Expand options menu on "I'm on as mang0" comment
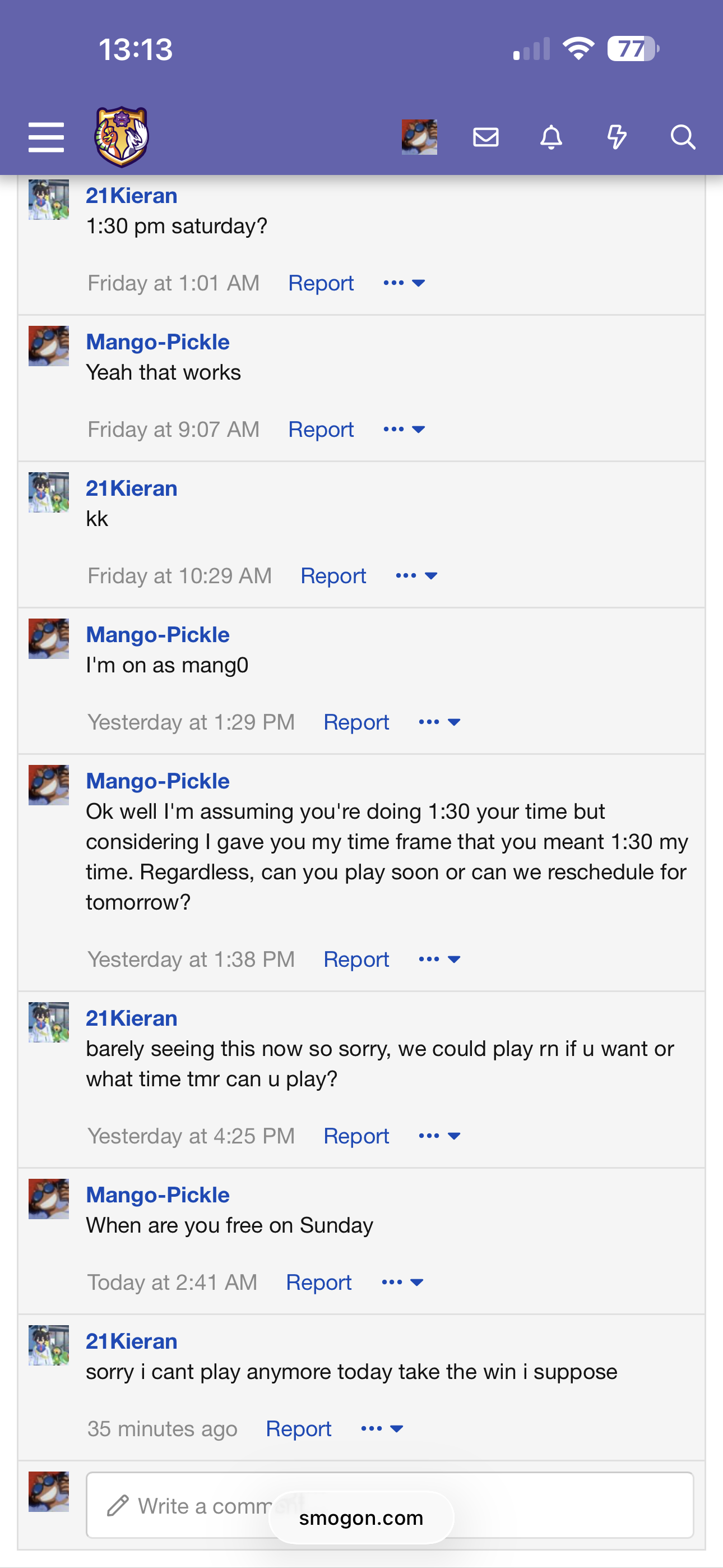Screen dimensions: 723x1568 [x=439, y=722]
